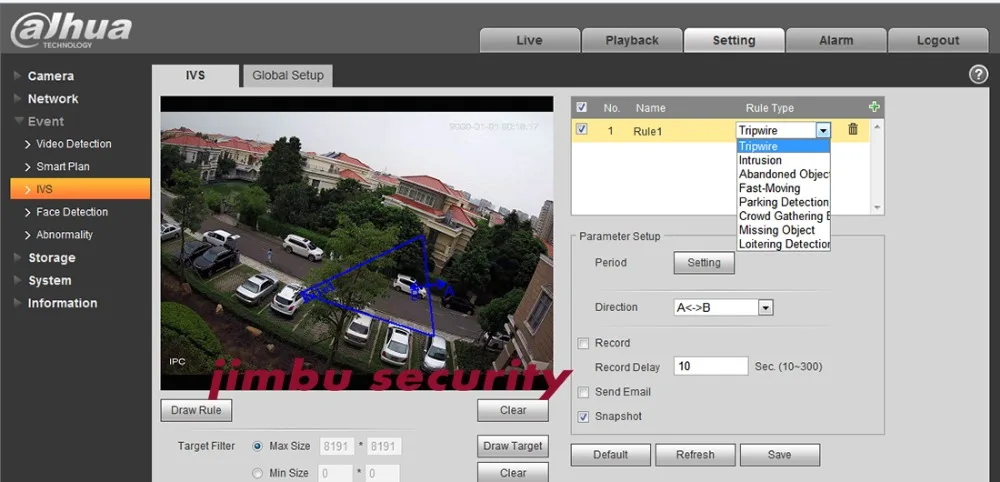Click the rule list scrollbar down arrow
This screenshot has height=482, width=1000.
878,208
